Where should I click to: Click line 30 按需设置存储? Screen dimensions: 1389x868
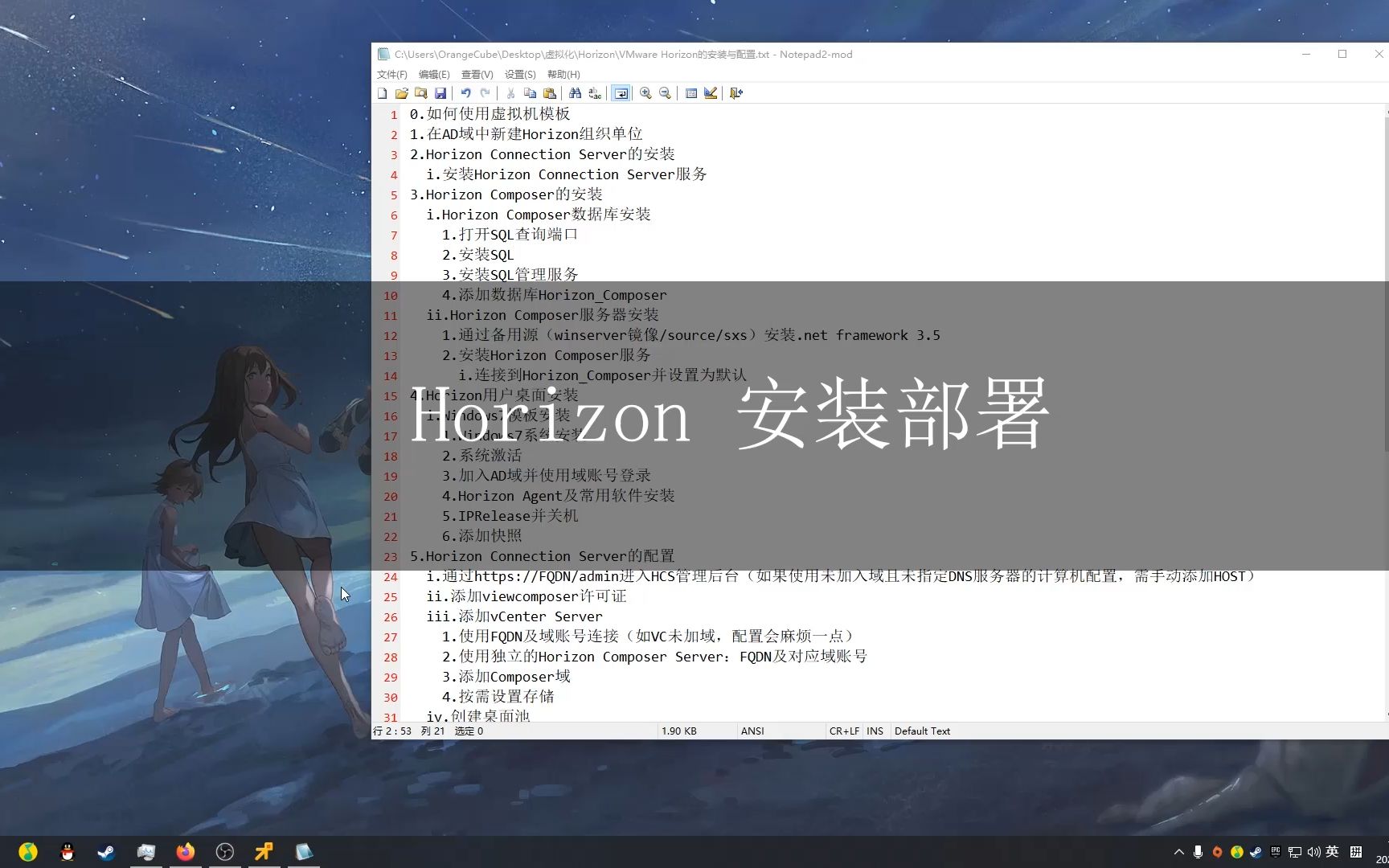506,697
